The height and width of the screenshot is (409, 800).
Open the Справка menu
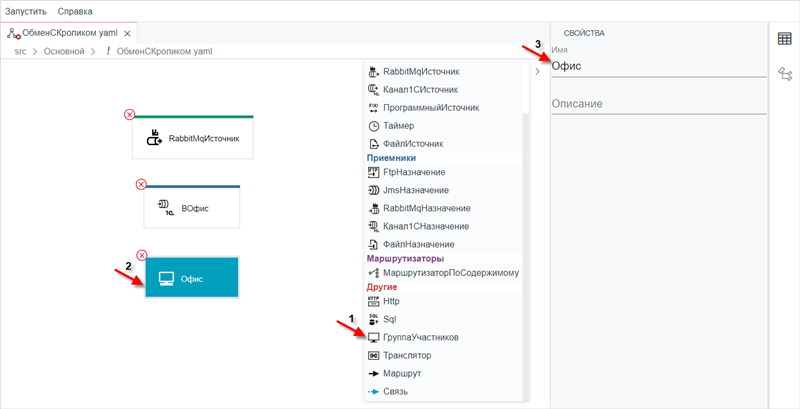click(x=75, y=11)
